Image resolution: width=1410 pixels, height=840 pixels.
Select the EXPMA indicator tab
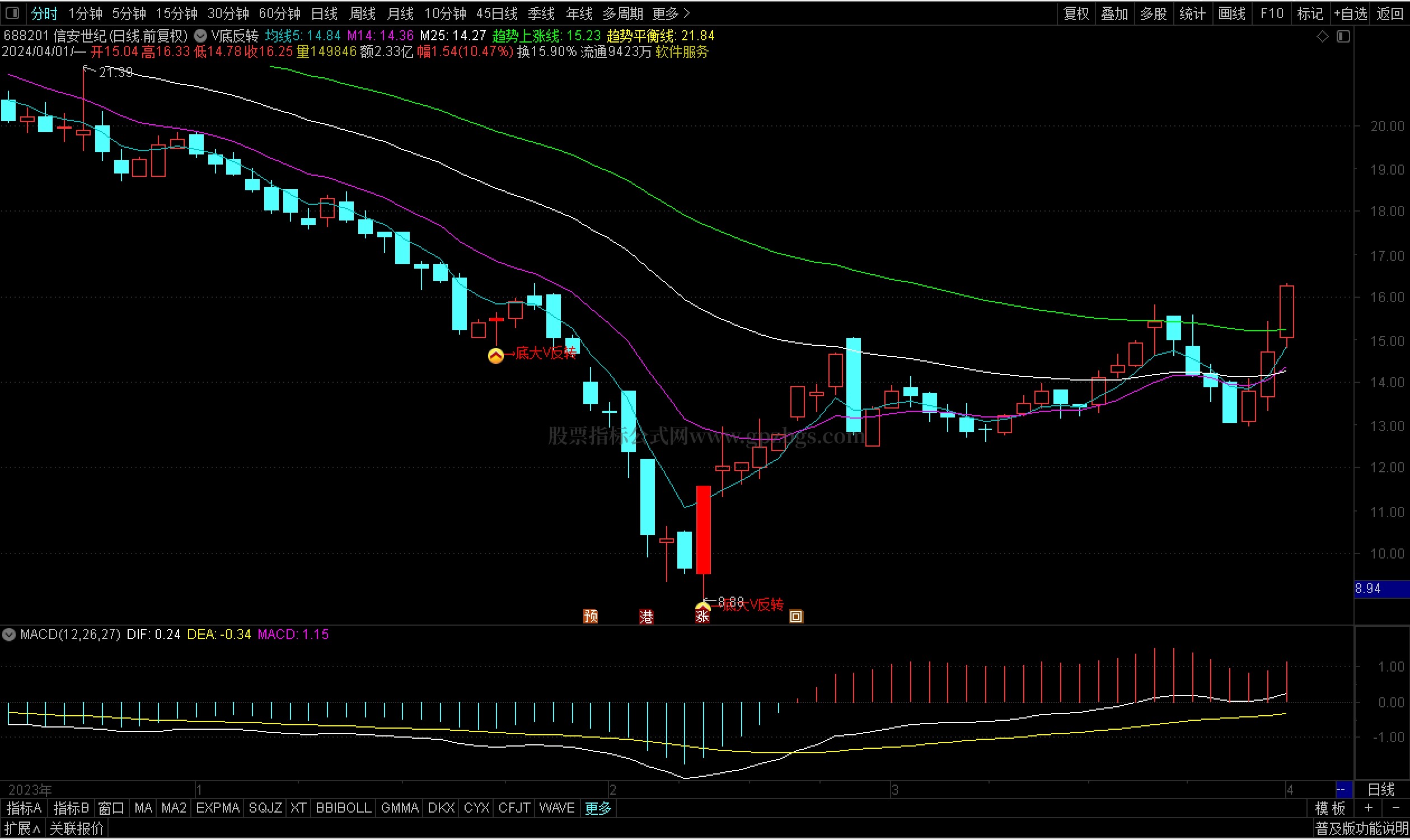click(218, 809)
